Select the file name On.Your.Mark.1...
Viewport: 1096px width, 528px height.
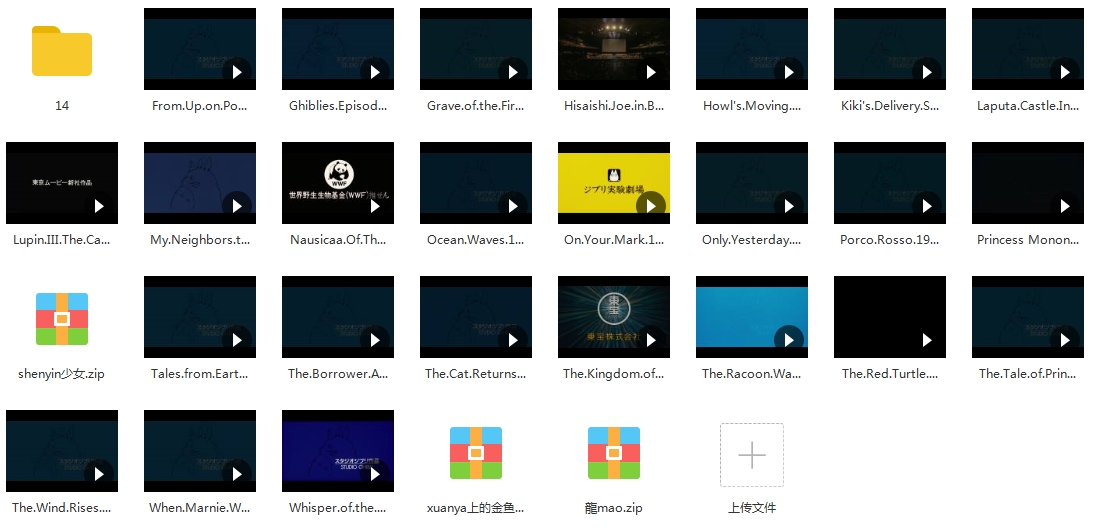tap(614, 240)
